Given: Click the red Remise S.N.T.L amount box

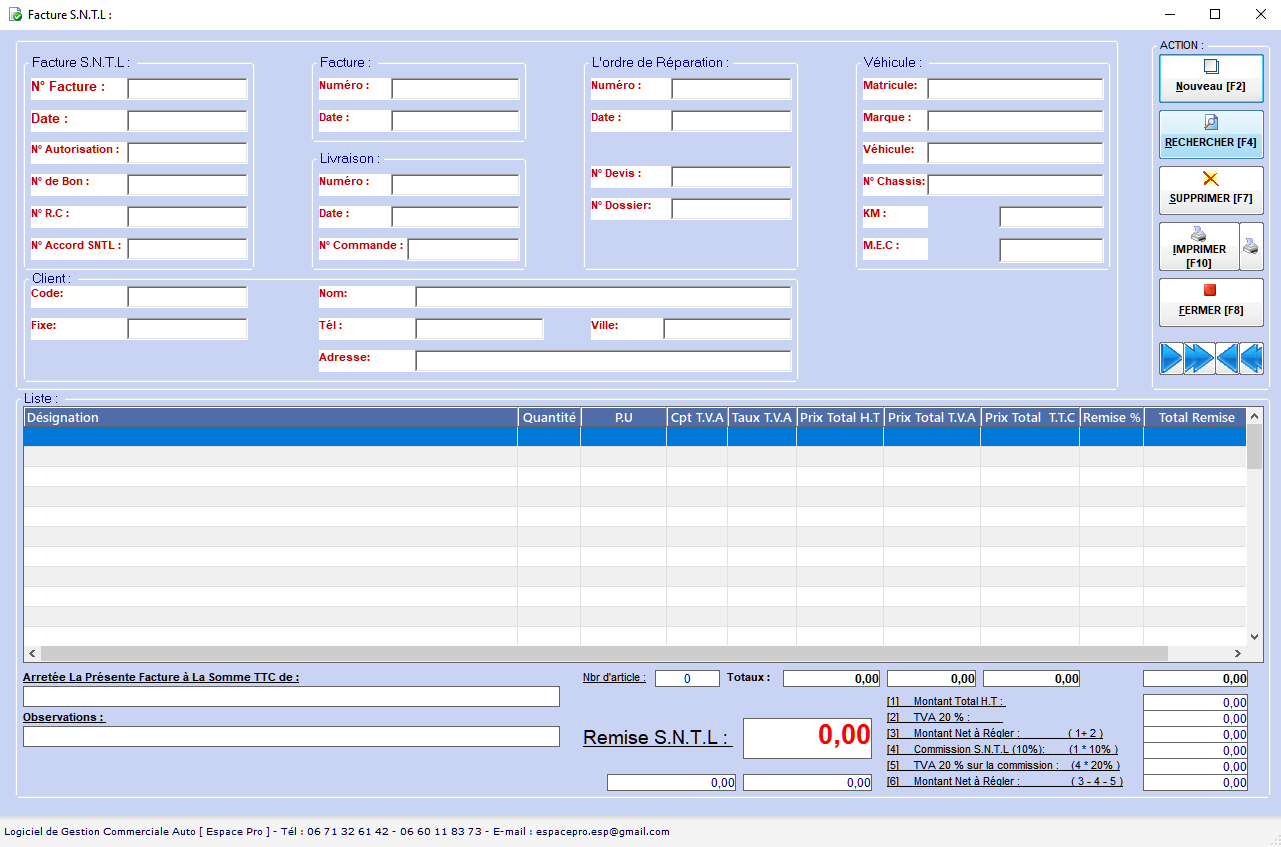Looking at the screenshot, I should [x=807, y=737].
